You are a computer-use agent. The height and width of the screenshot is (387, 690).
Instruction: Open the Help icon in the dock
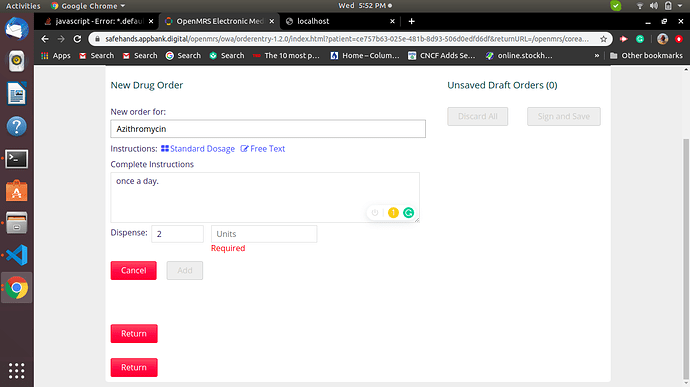[x=17, y=126]
